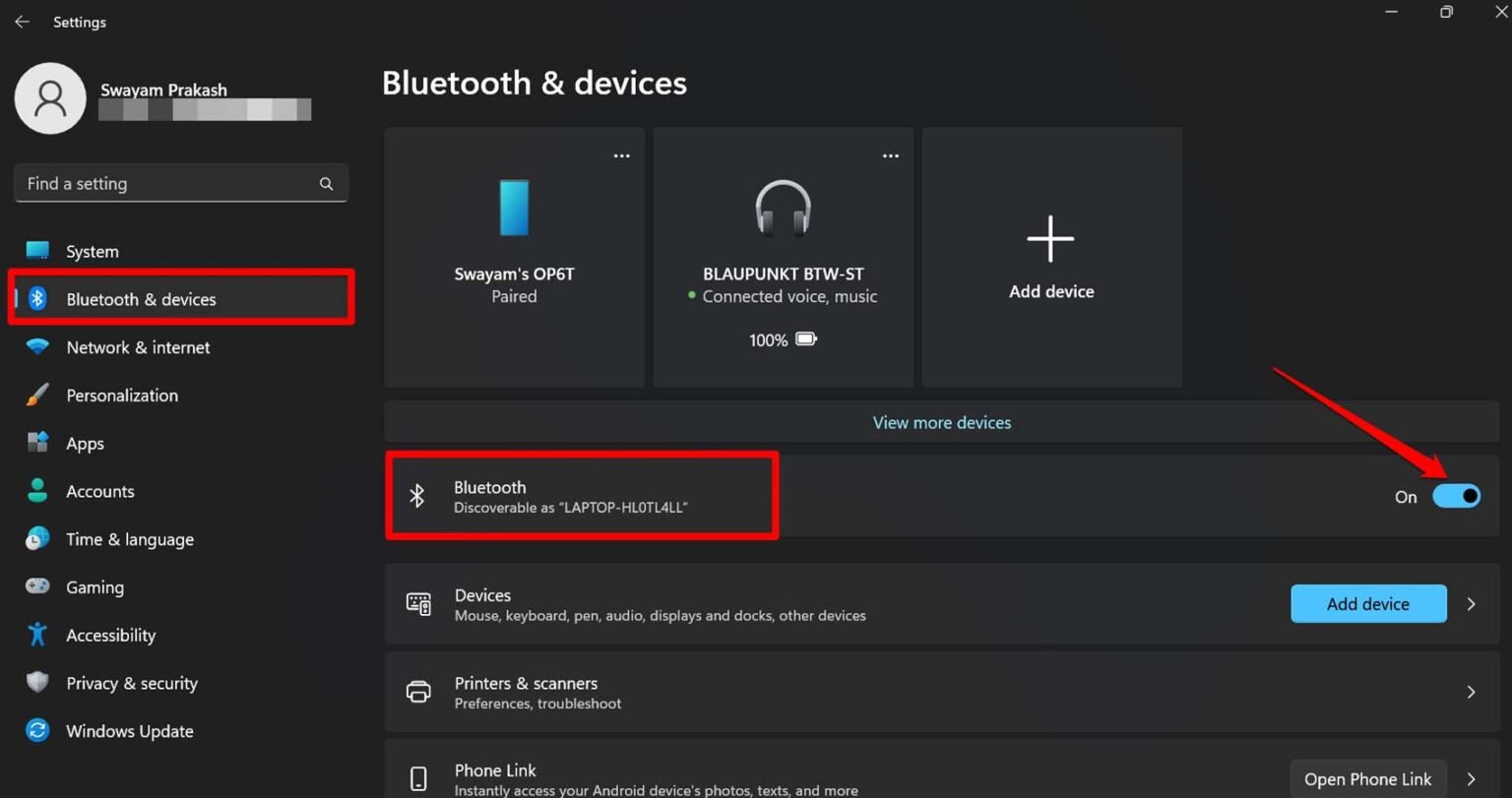The width and height of the screenshot is (1512, 798).
Task: Click the Find a setting search box
Action: click(180, 183)
